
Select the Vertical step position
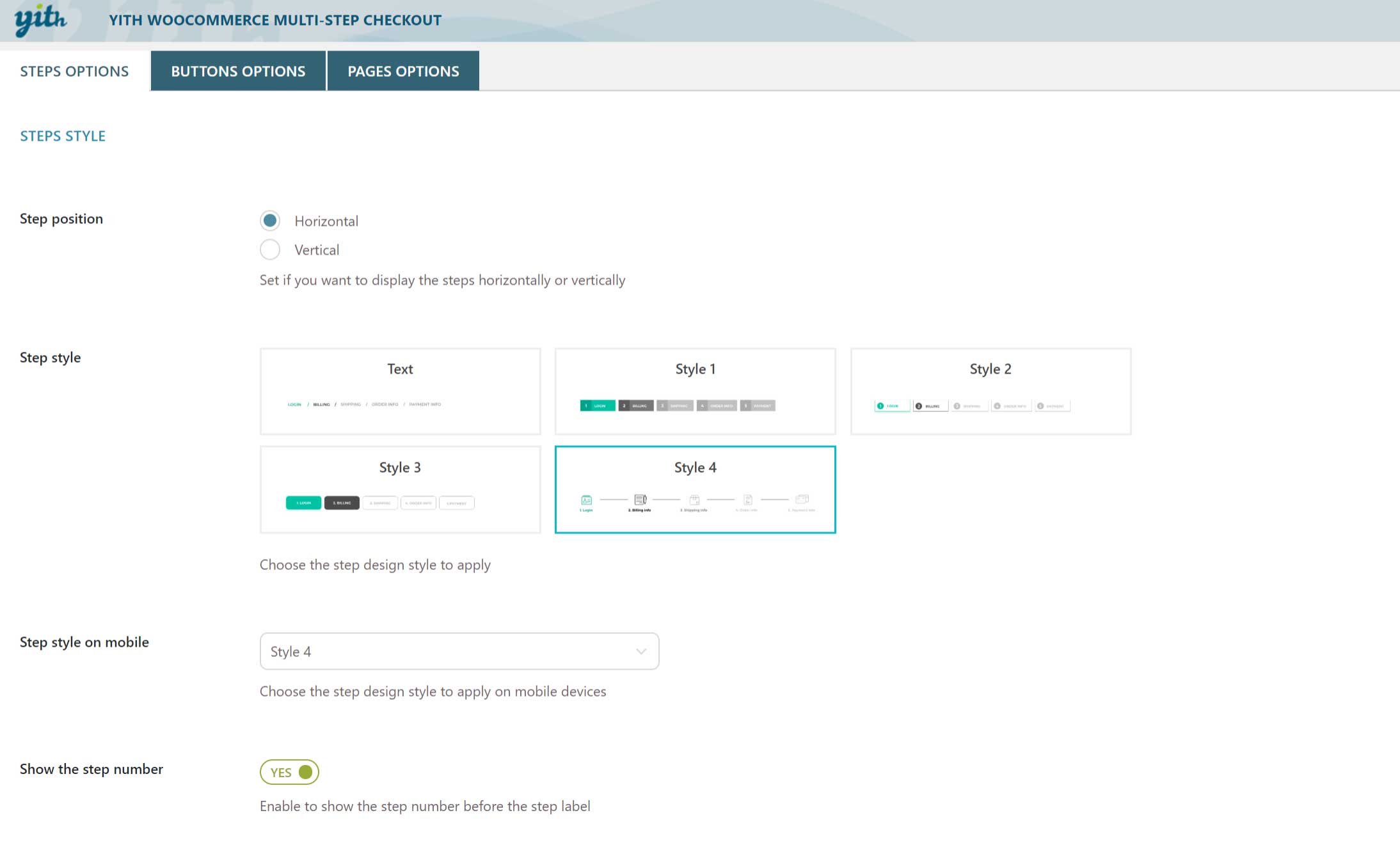coord(270,249)
